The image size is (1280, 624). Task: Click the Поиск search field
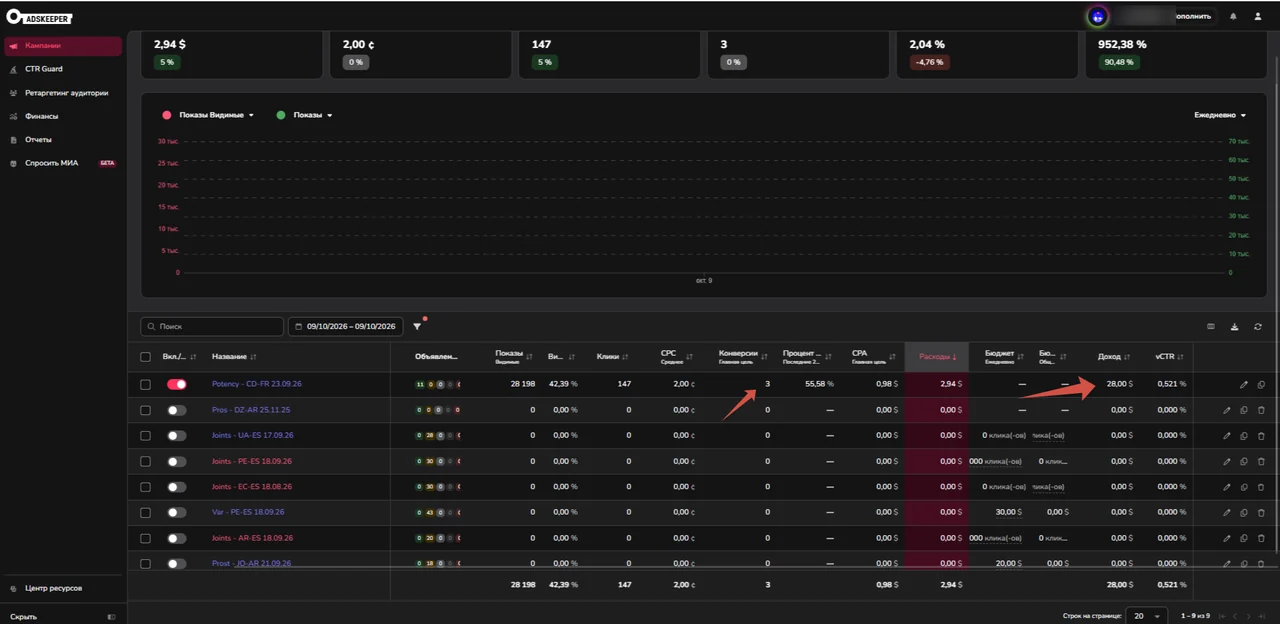pyautogui.click(x=212, y=327)
